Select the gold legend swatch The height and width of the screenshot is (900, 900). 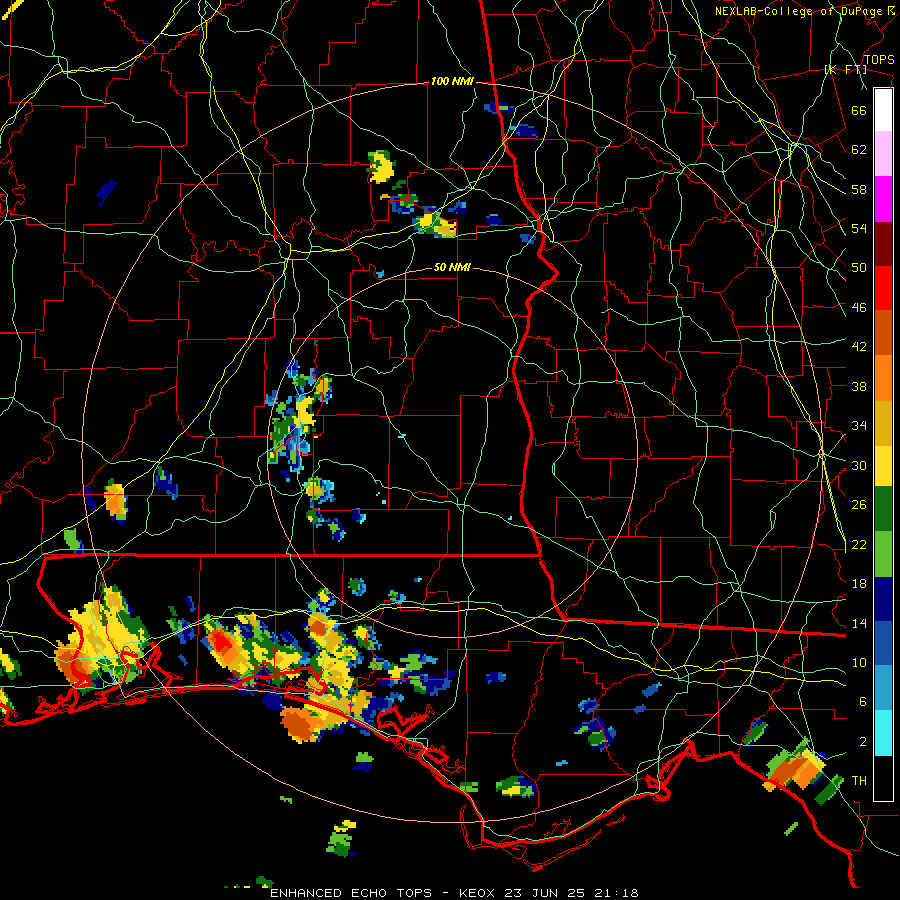[883, 423]
